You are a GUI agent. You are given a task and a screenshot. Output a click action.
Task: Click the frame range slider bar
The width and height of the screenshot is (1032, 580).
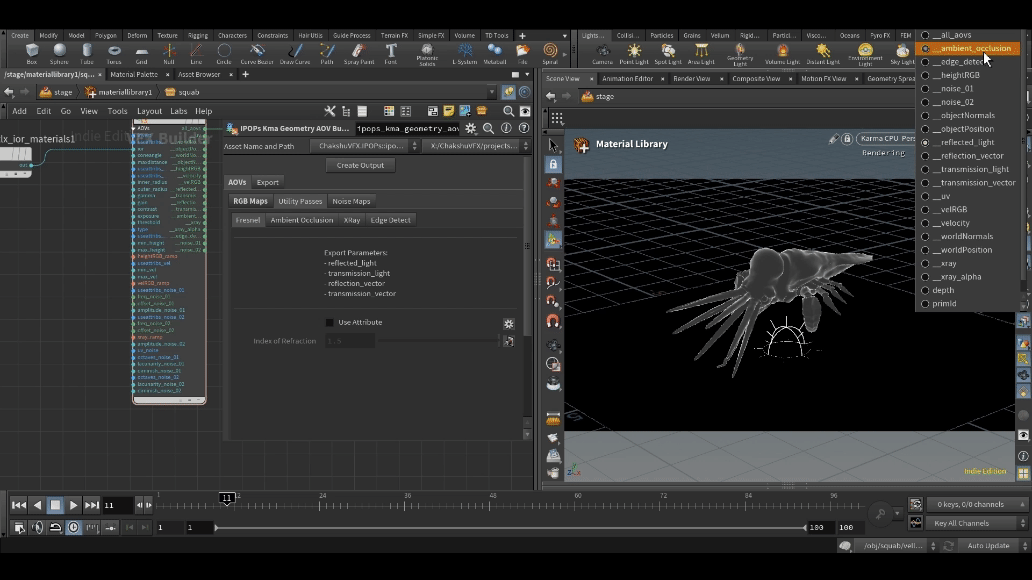[x=510, y=527]
